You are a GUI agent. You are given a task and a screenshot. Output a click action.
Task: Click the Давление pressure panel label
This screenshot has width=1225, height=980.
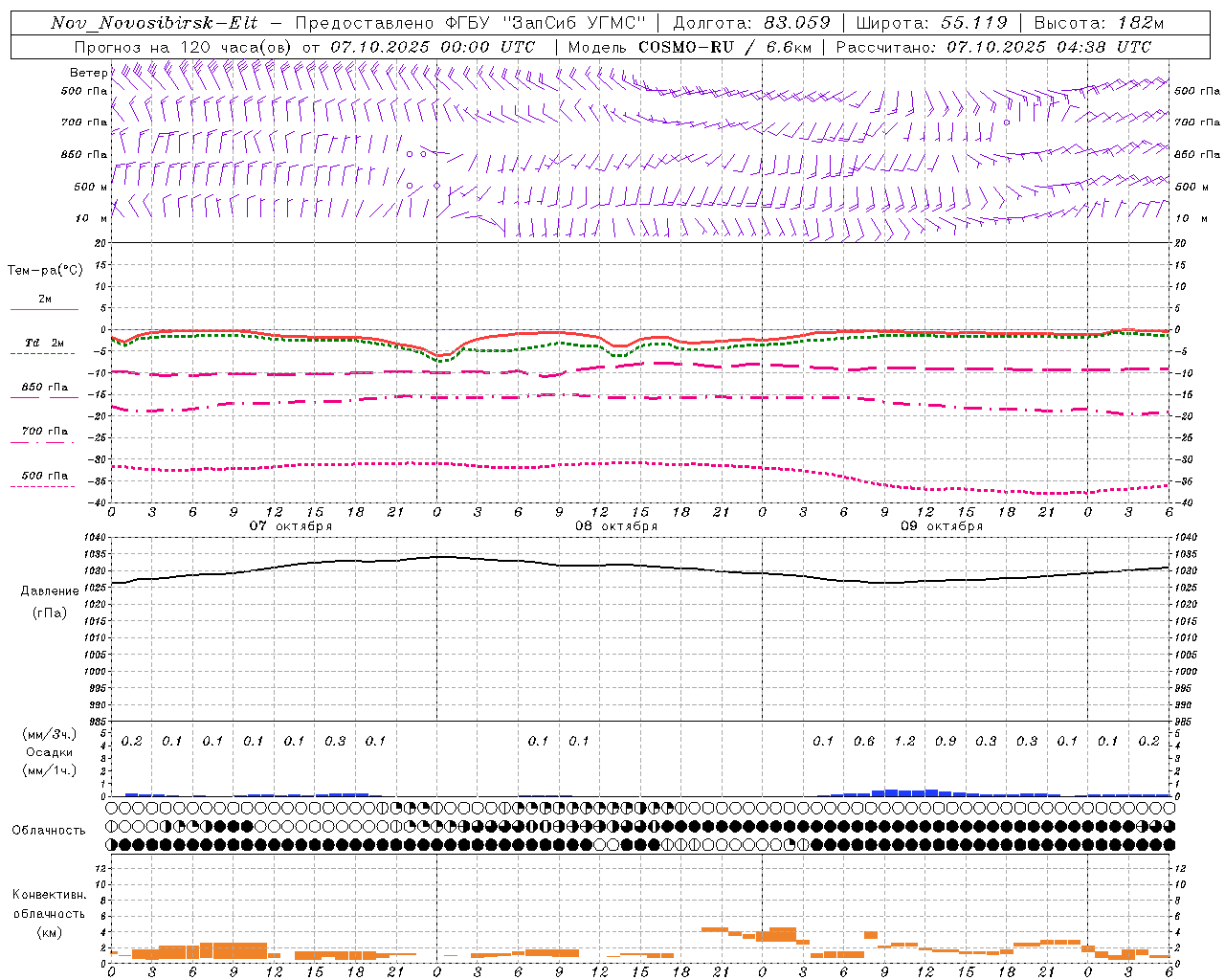coord(50,591)
